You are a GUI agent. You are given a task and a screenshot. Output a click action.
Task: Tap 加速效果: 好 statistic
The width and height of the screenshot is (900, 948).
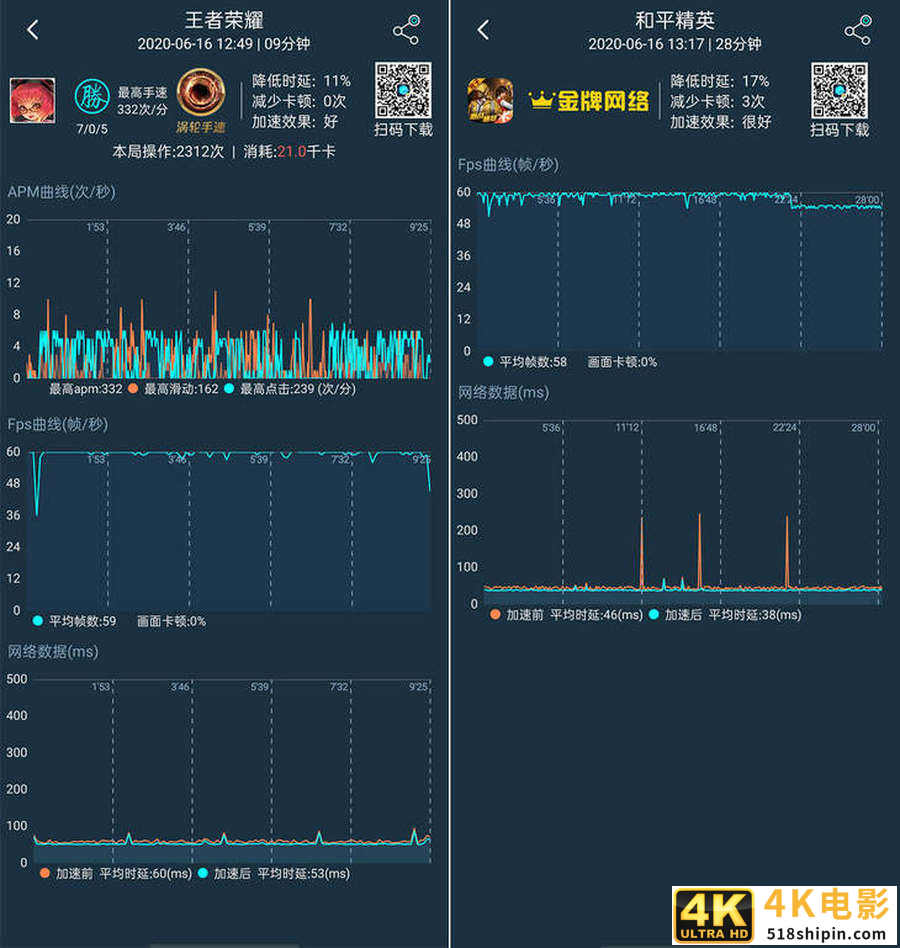click(295, 122)
